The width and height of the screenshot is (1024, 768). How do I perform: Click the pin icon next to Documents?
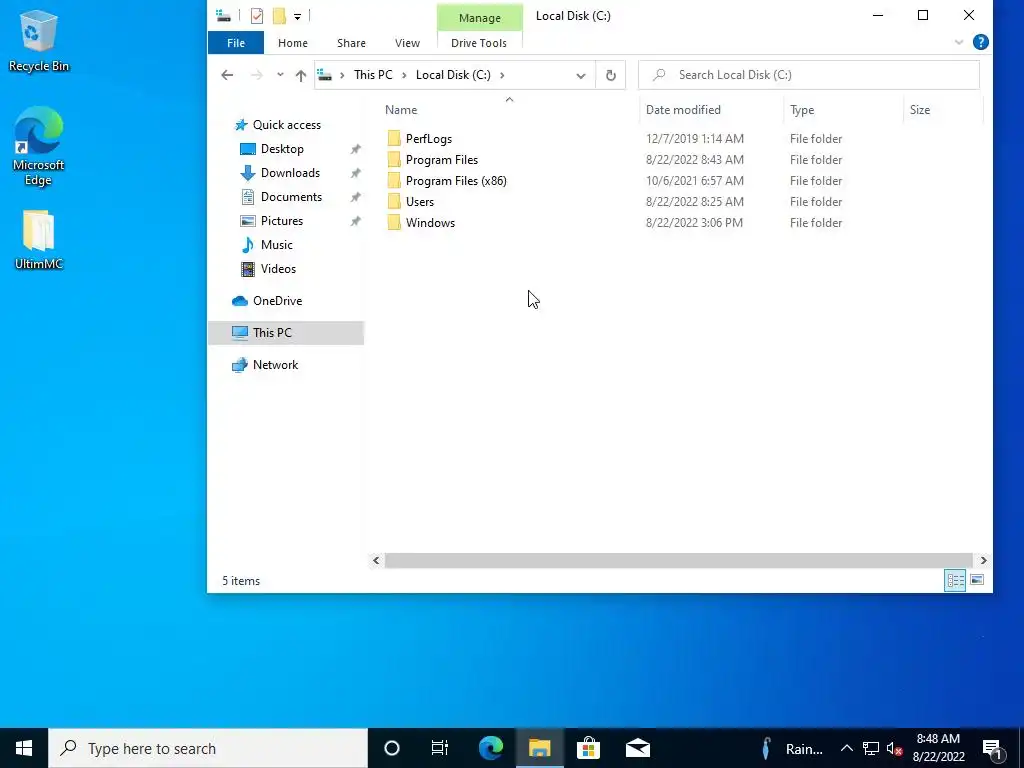tap(355, 197)
